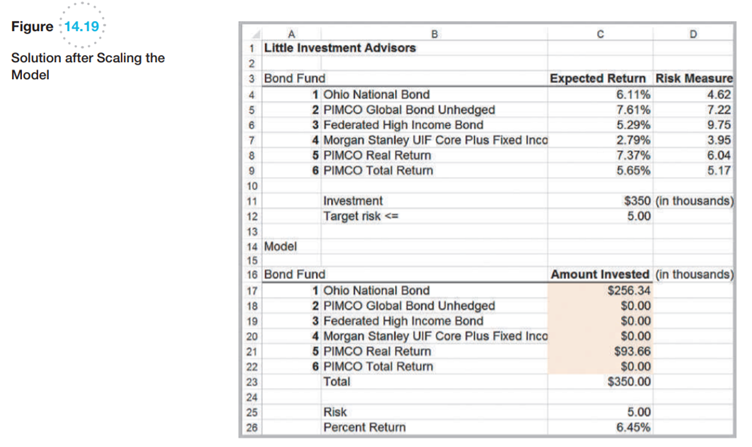
Task: Click row header 17
Action: (249, 291)
